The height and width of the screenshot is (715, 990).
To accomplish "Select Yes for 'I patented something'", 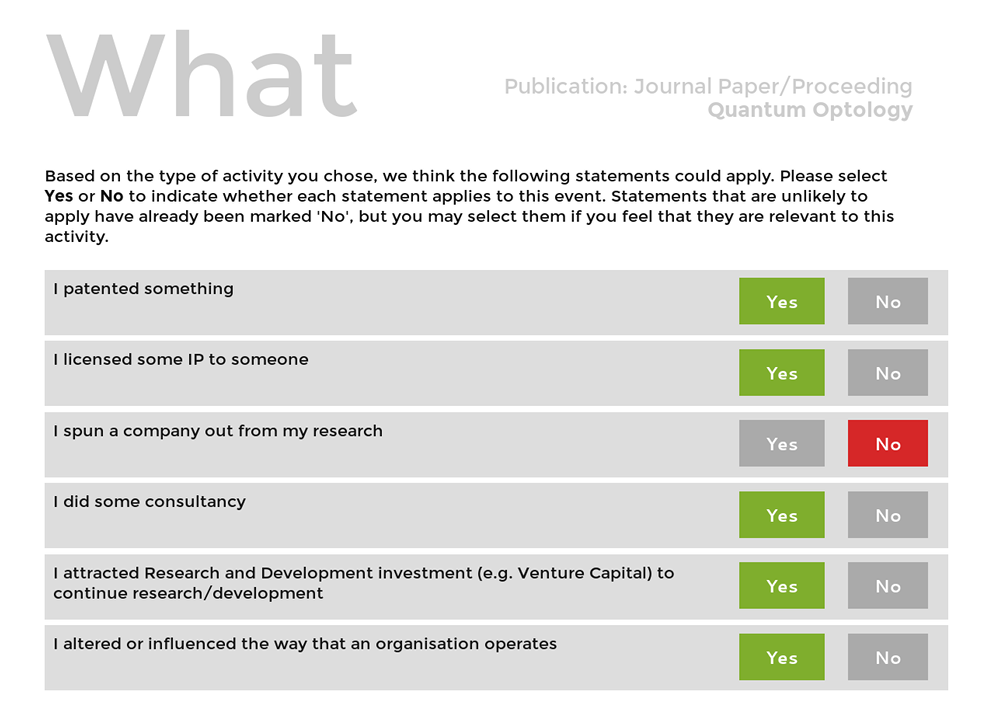I will pyautogui.click(x=782, y=301).
